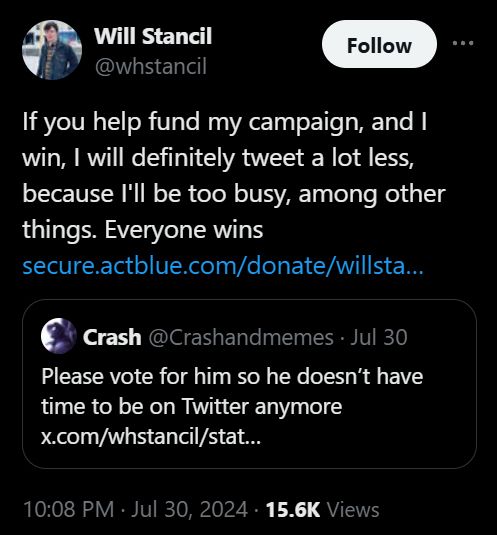Click the word Views in footer
This screenshot has width=497, height=535.
point(353,510)
